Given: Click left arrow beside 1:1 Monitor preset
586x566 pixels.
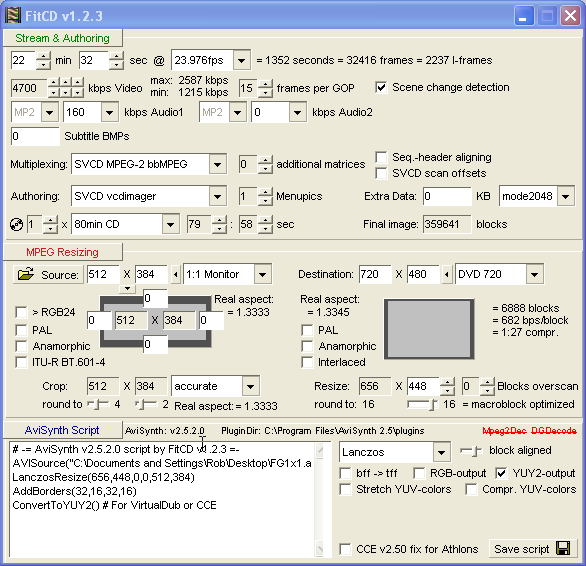Looking at the screenshot, I should tap(176, 275).
